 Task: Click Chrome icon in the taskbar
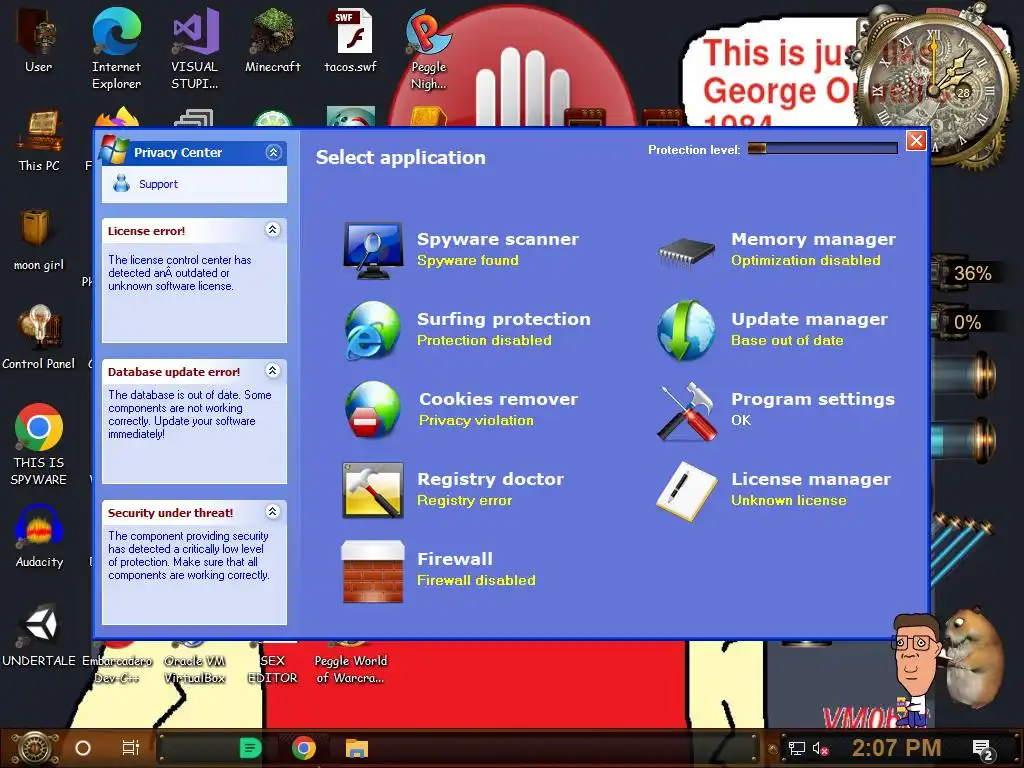304,748
